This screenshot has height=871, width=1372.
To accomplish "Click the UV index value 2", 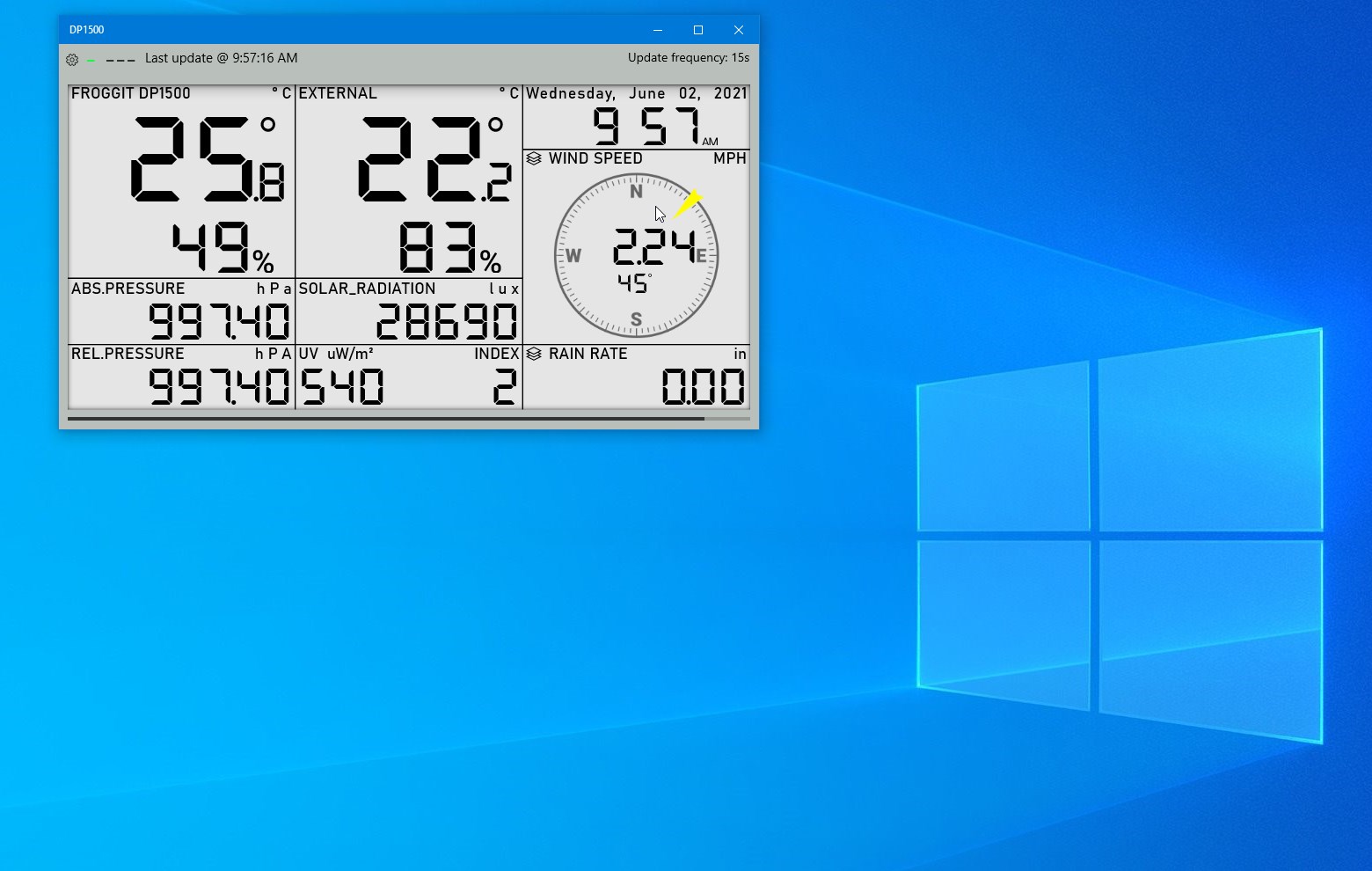I will [x=505, y=386].
